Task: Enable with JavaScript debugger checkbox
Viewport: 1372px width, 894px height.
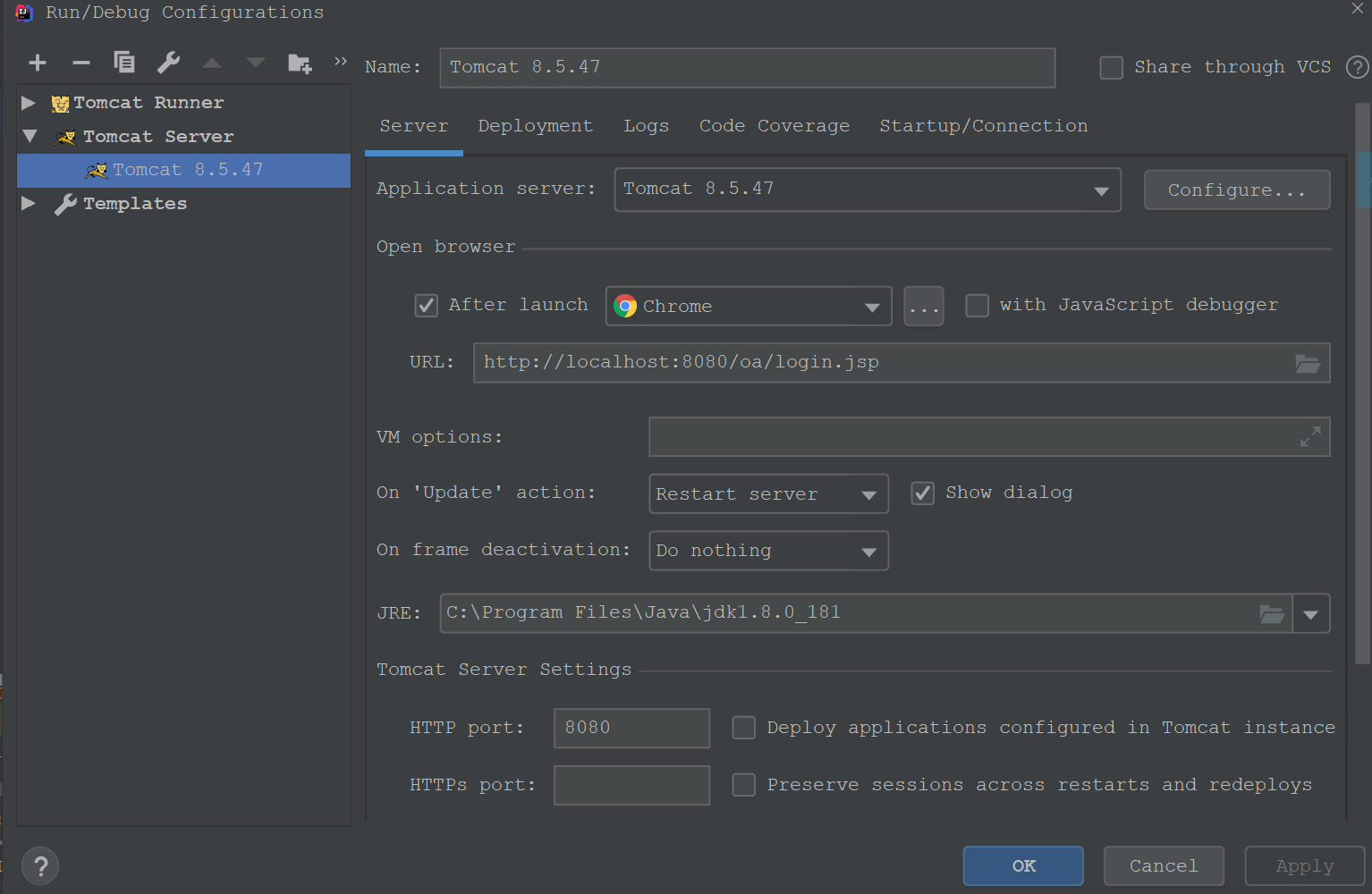Action: click(x=978, y=306)
